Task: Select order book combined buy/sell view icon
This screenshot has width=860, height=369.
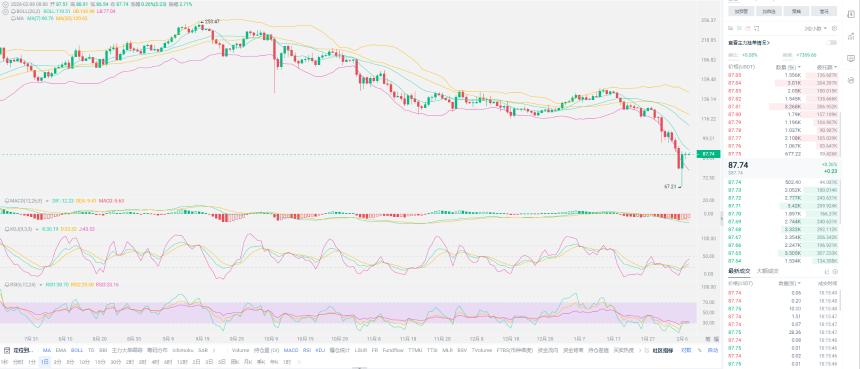Action: click(731, 28)
